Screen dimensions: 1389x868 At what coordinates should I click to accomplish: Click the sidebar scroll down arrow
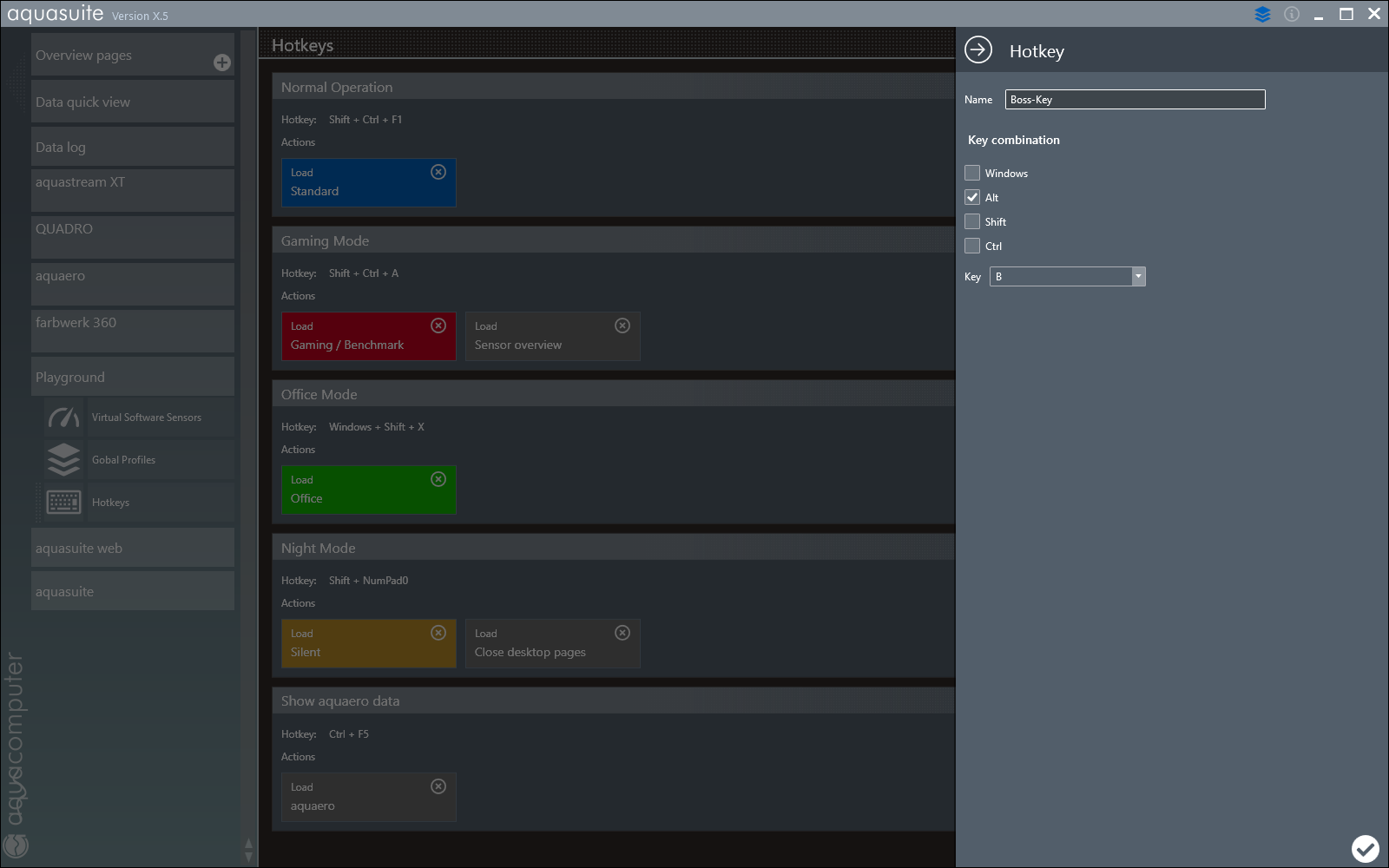249,858
